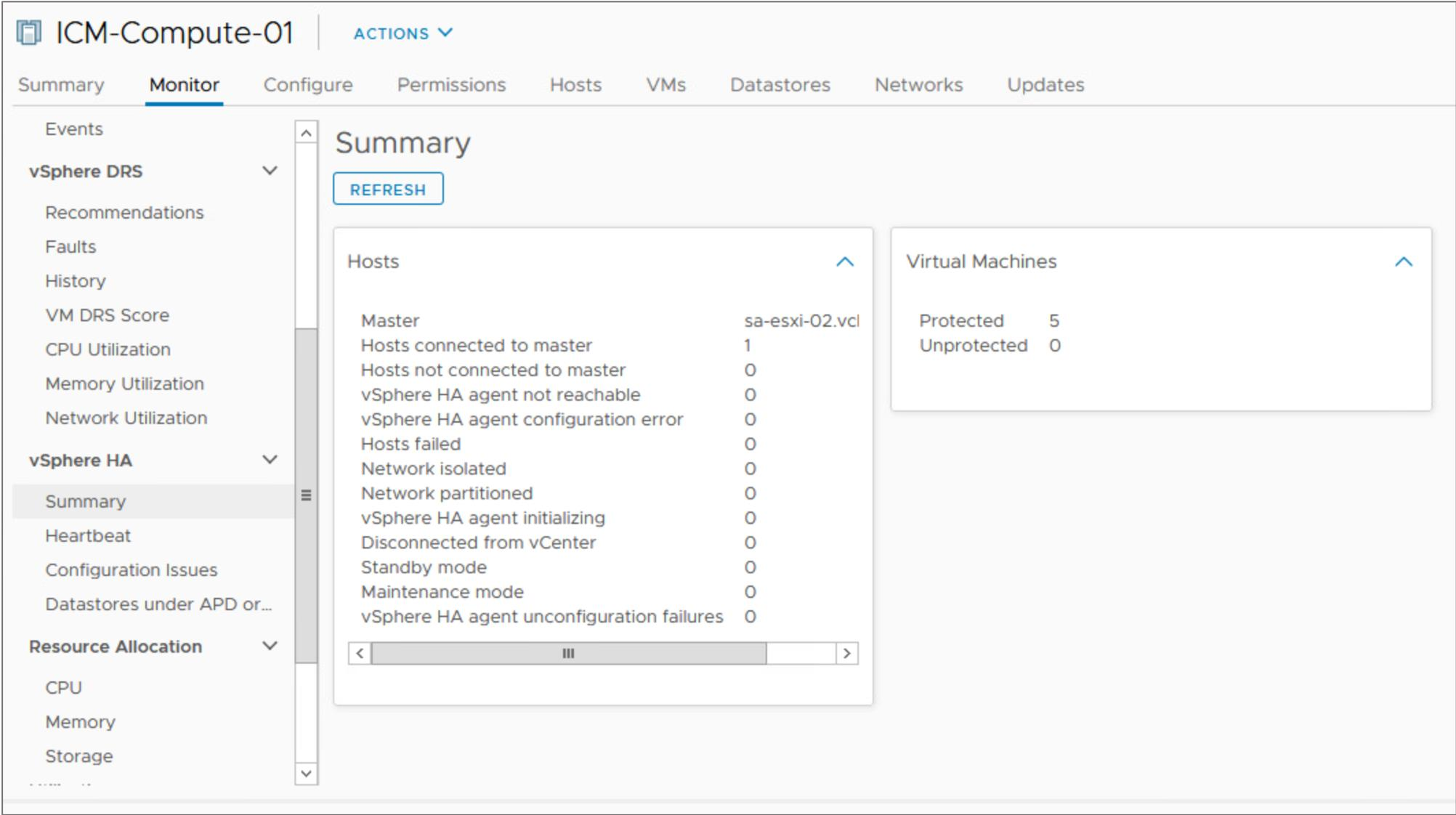1456x815 pixels.
Task: Click 'vSphere HA agent not reachable' row
Action: click(610, 395)
